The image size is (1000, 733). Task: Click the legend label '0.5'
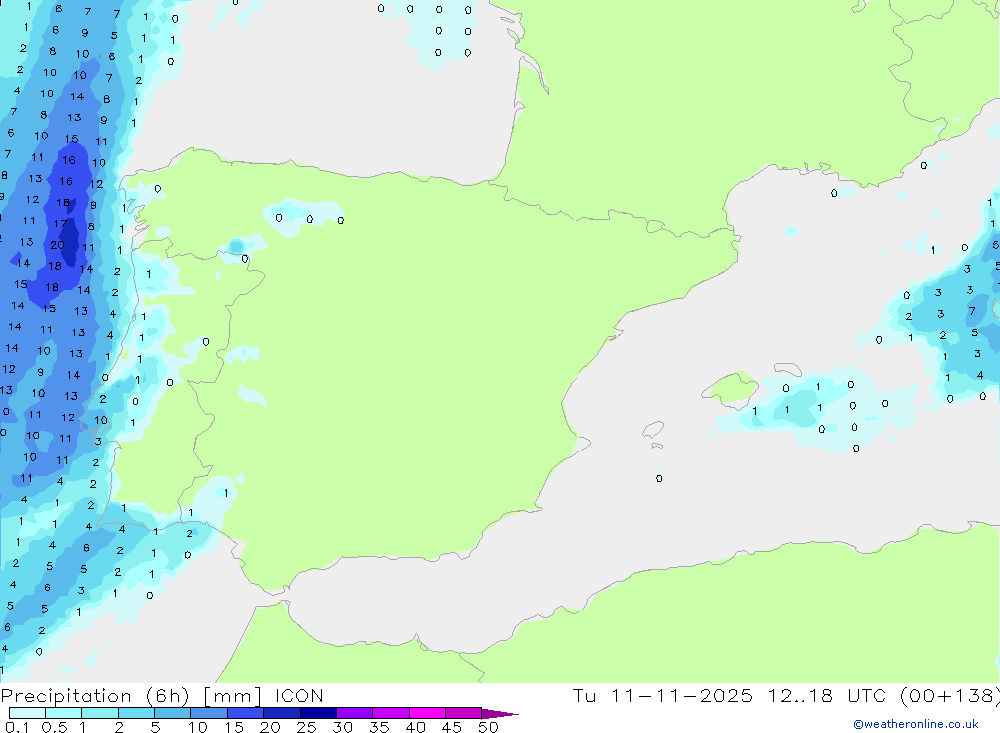tap(54, 727)
